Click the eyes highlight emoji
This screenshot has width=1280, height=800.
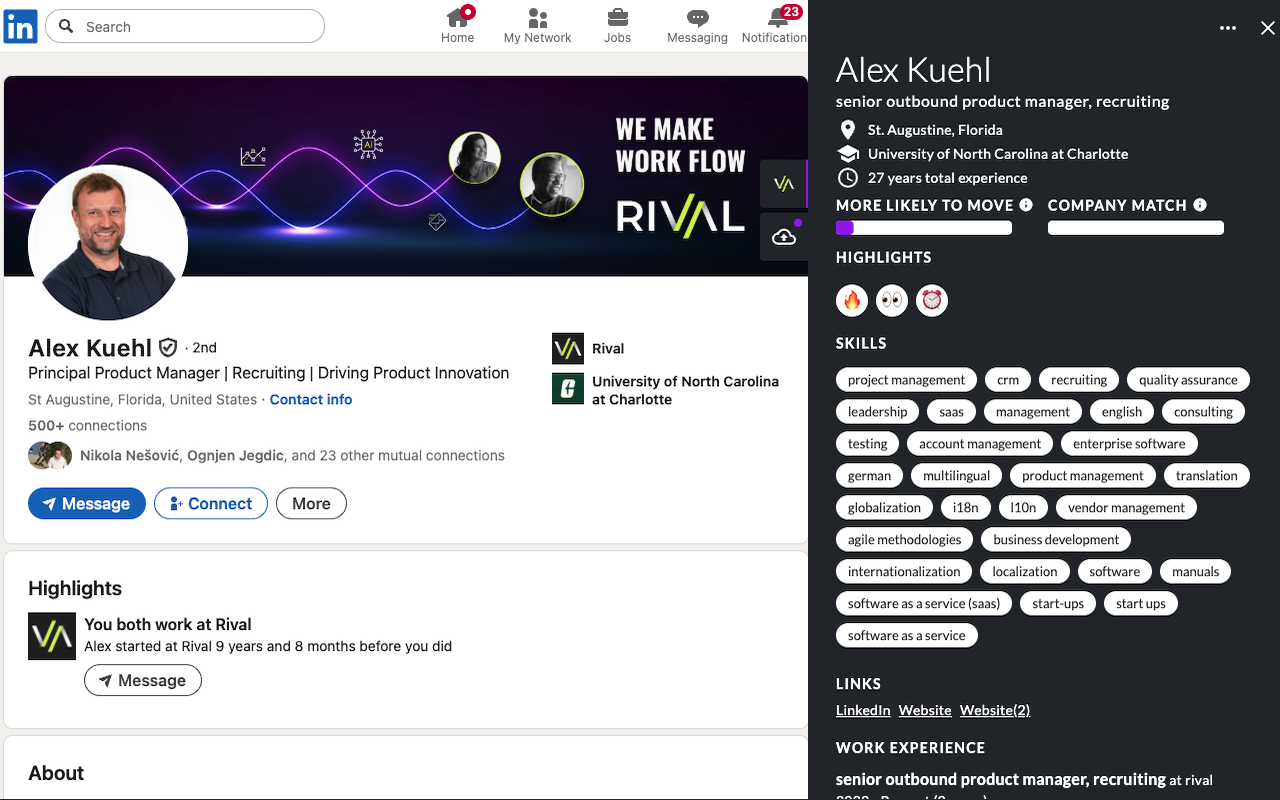892,300
